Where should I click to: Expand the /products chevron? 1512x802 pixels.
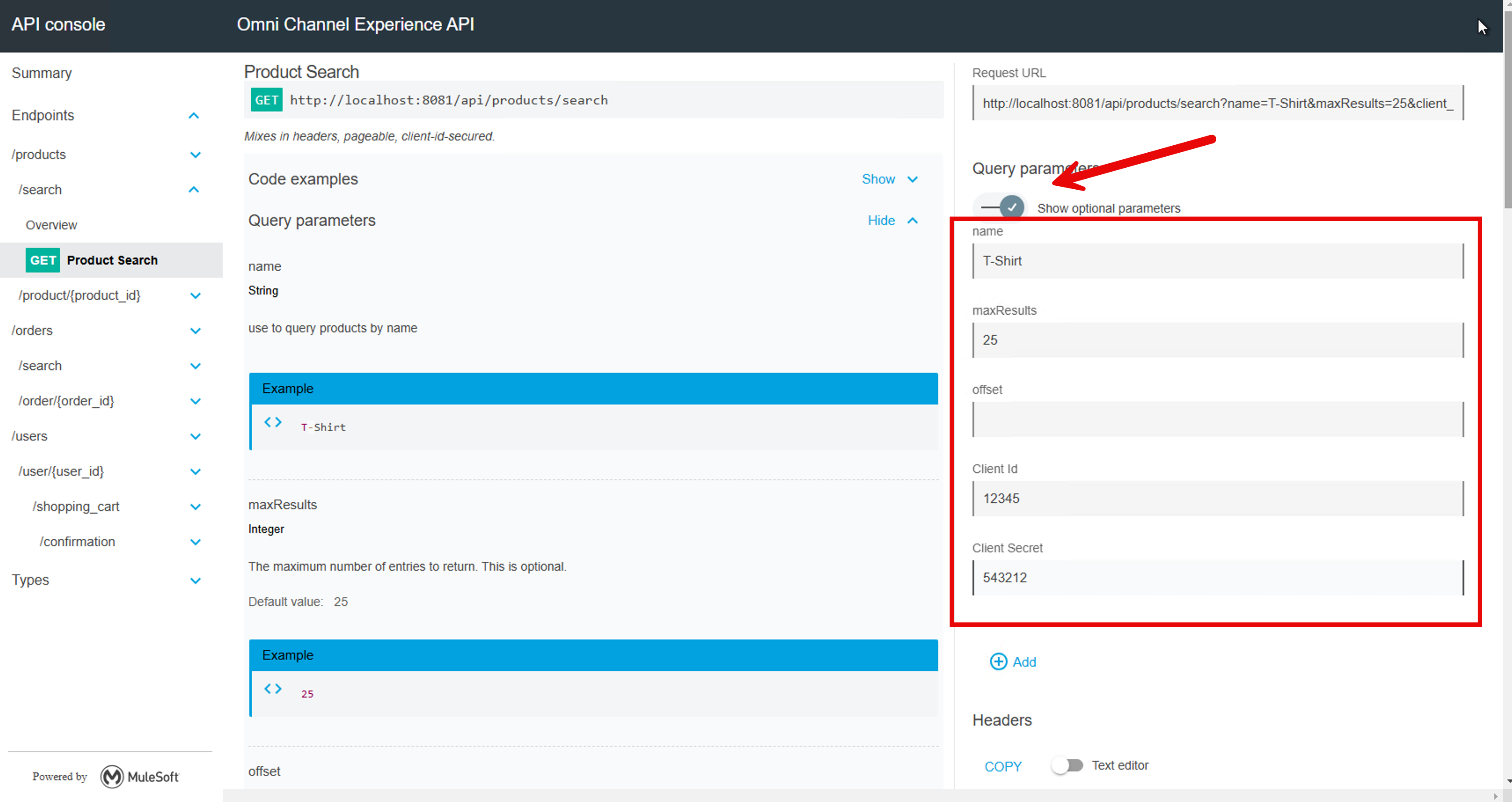pyautogui.click(x=195, y=155)
